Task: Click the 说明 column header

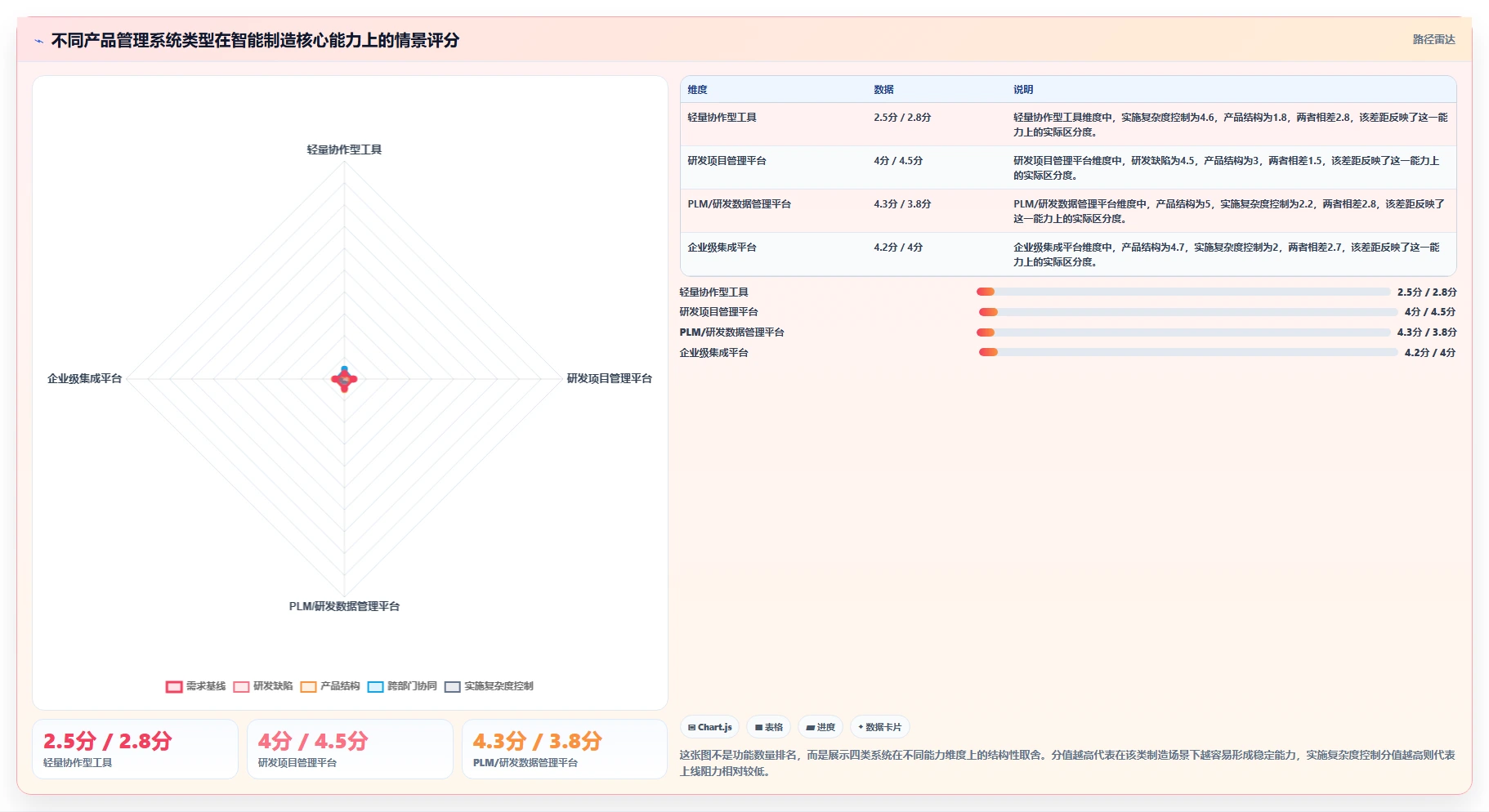Action: [x=1023, y=90]
